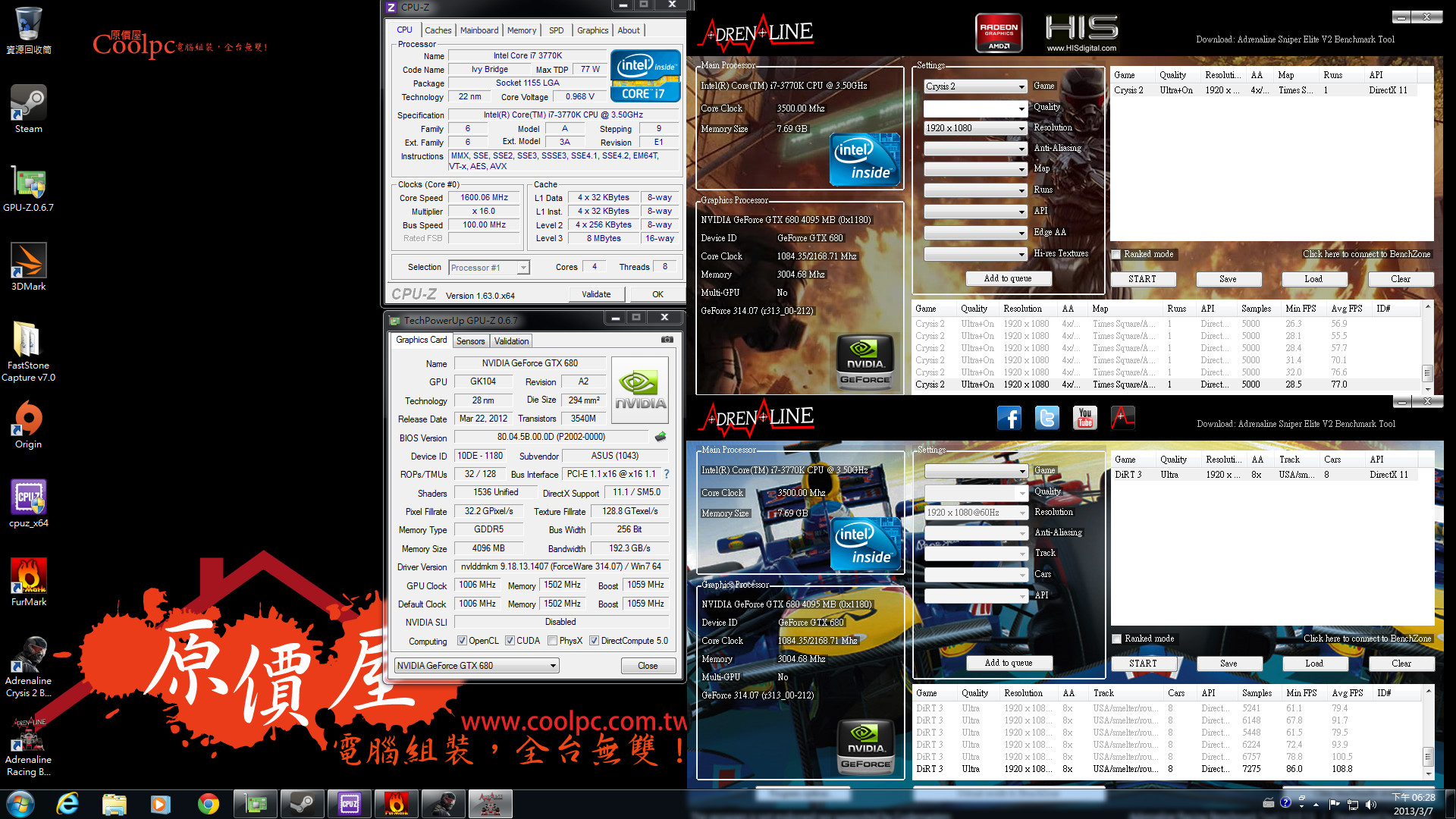Screen dimensions: 1456x819
Task: Toggle the OpenCL checkbox in GPU-Z
Action: coord(462,641)
